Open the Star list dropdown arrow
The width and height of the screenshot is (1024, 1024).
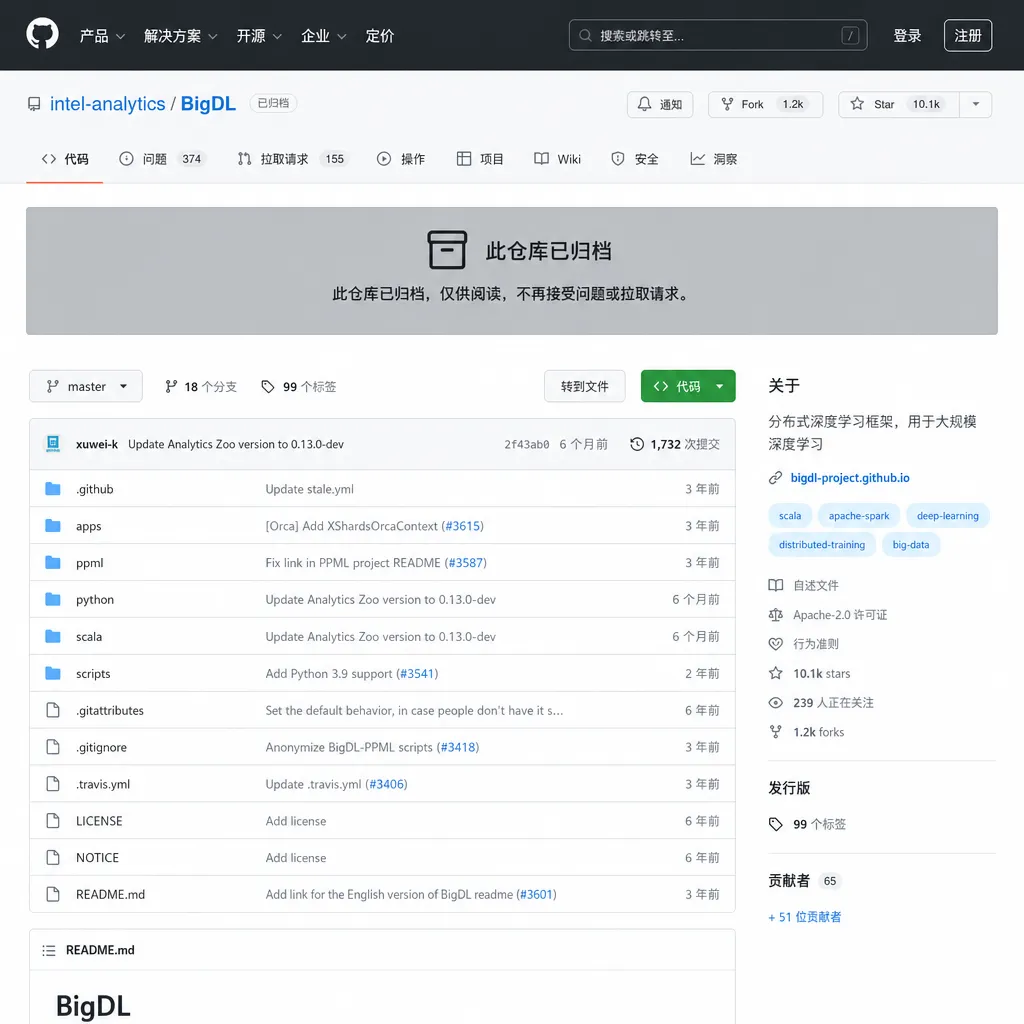tap(976, 104)
